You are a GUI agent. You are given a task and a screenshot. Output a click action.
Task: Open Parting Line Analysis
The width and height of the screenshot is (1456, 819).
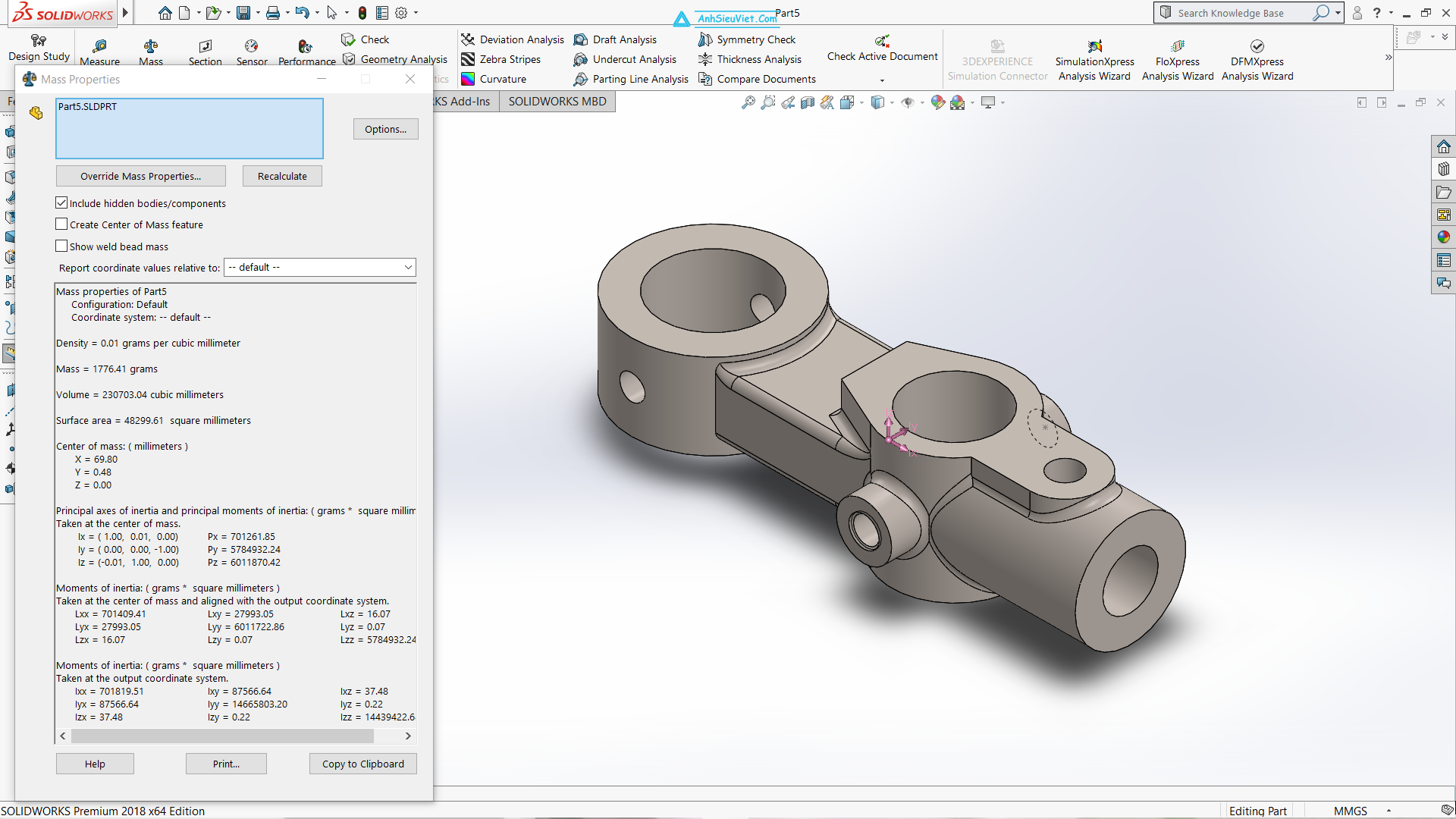click(631, 79)
